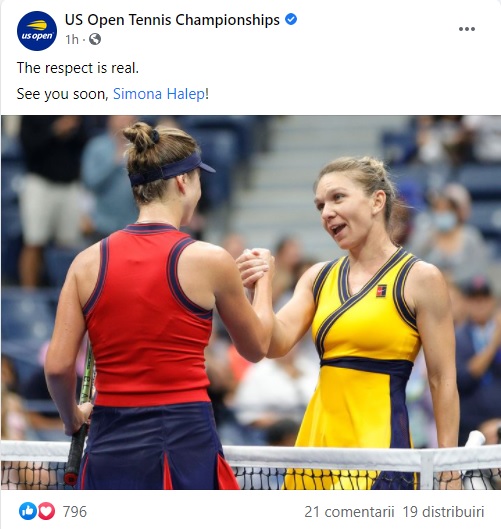This screenshot has height=529, width=501.
Task: Click the "See you soon," caption text
Action: click(x=62, y=94)
